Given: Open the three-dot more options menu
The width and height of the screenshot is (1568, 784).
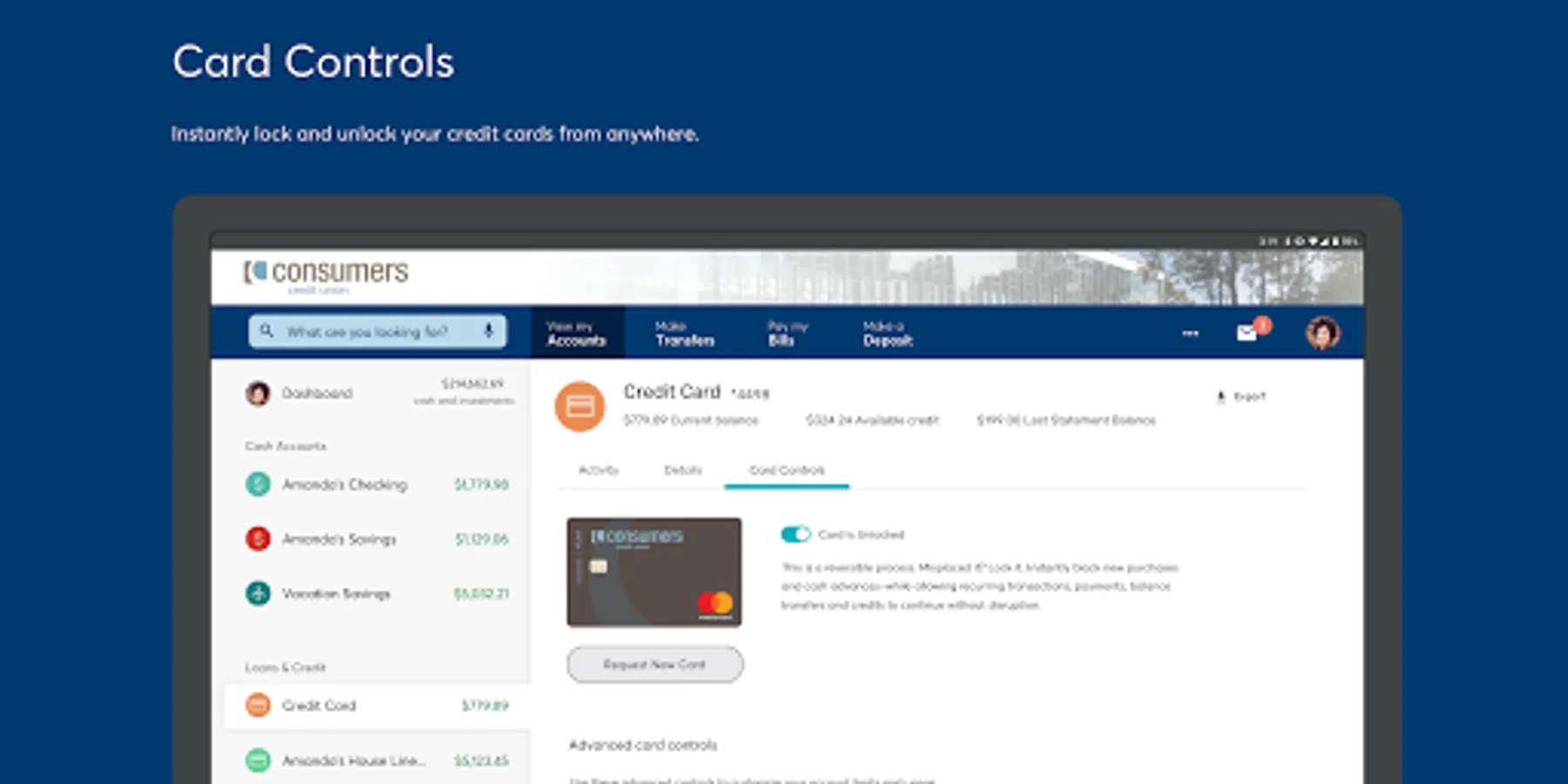Looking at the screenshot, I should click(1190, 333).
